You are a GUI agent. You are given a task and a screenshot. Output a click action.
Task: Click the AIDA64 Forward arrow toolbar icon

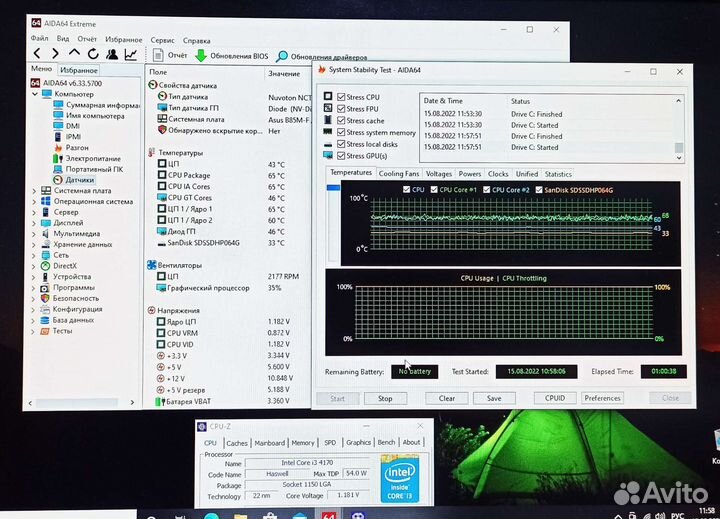[x=55, y=54]
